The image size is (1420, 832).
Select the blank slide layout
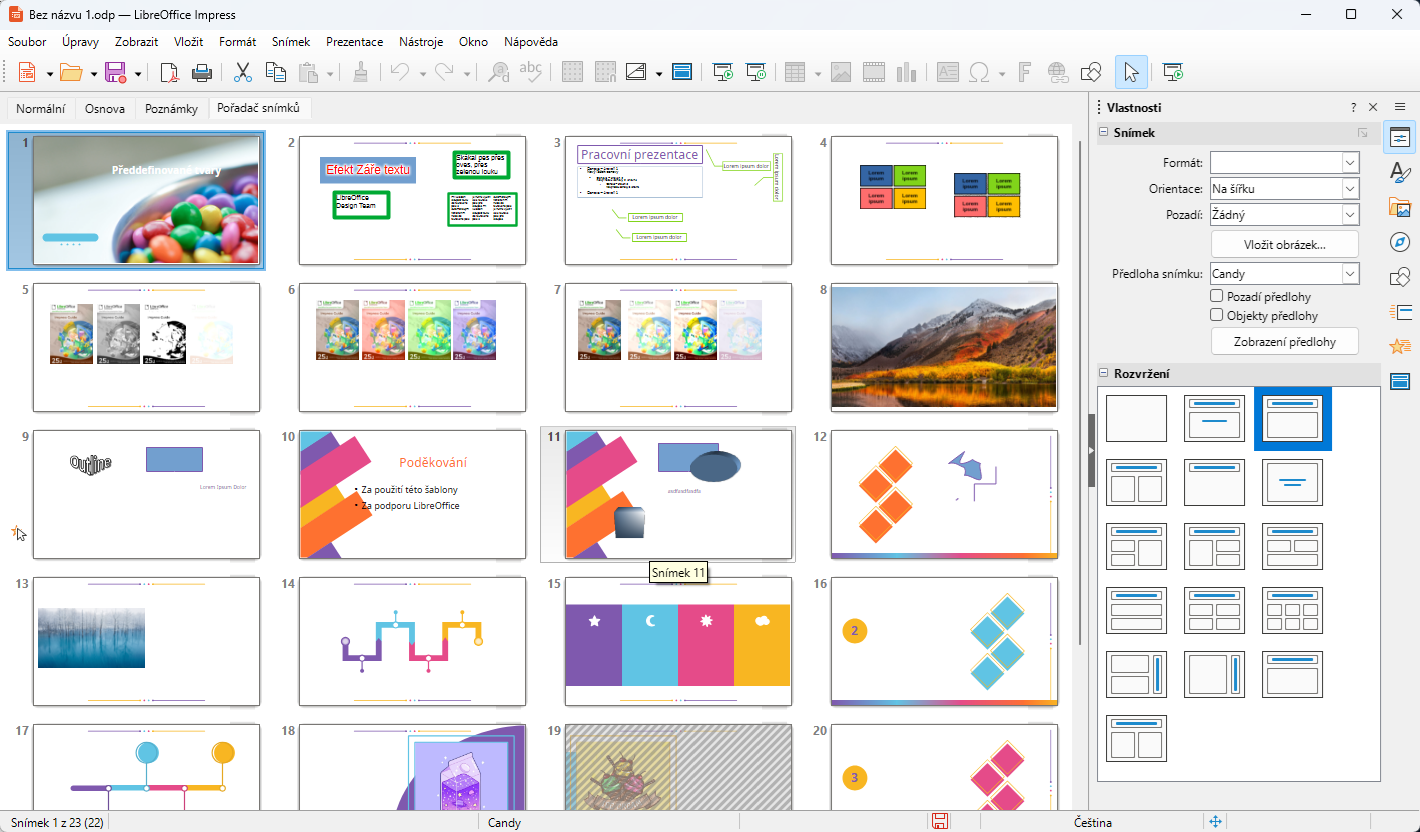coord(1136,418)
